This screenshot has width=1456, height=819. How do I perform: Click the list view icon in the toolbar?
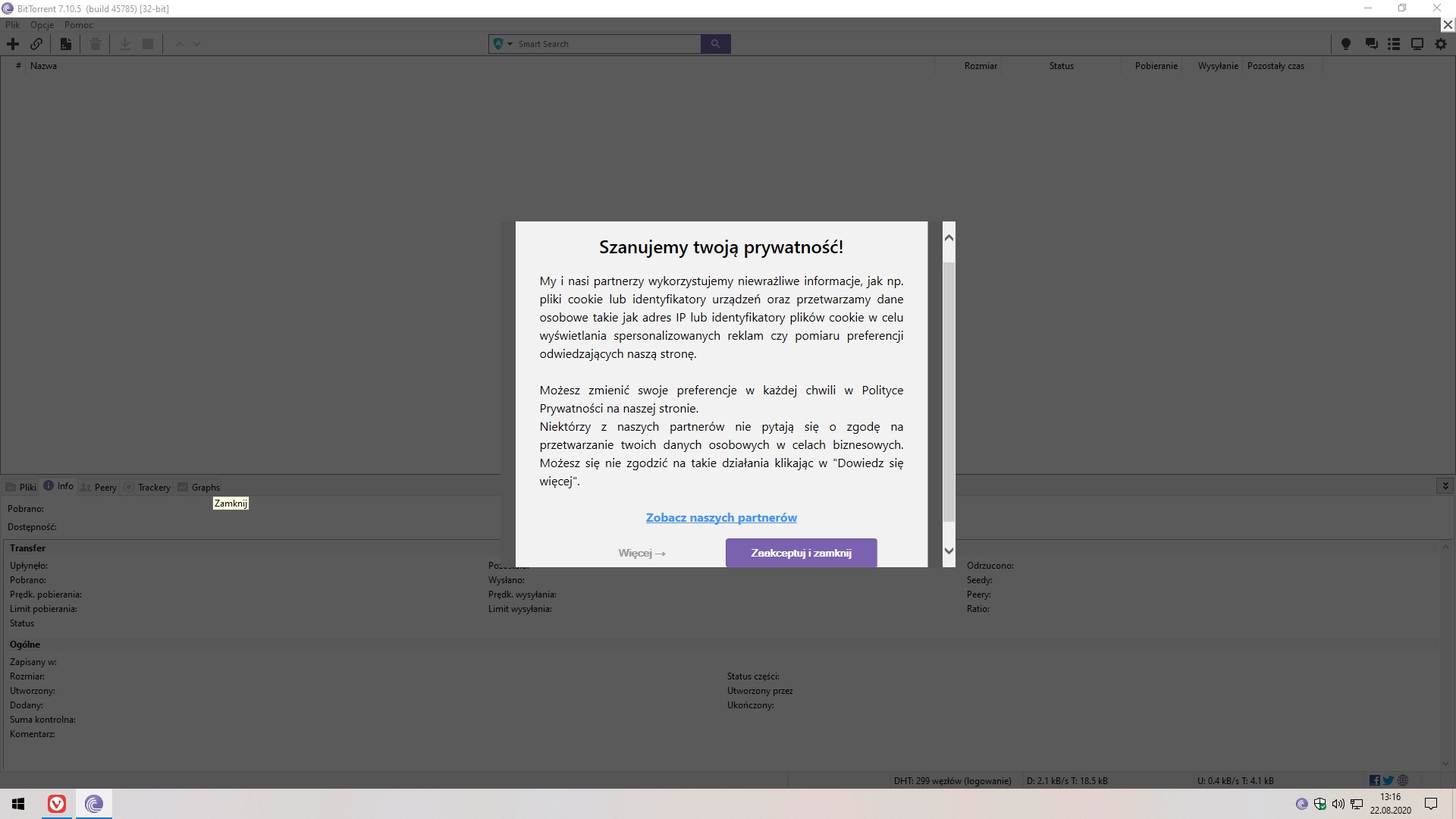[x=1394, y=44]
